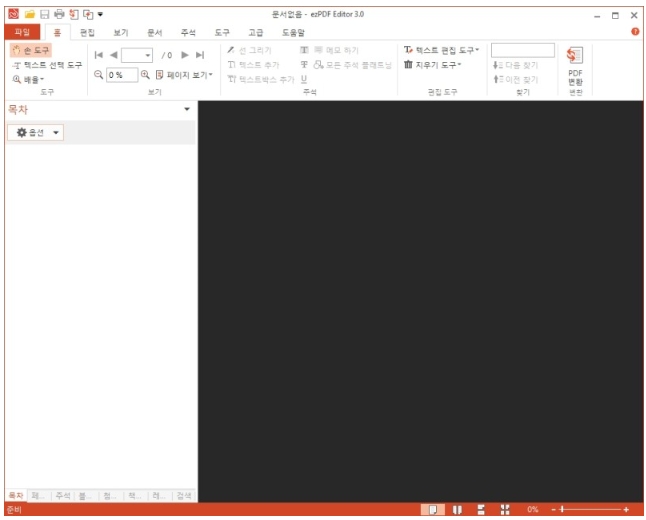
Task: Toggle single page view in status bar
Action: tap(433, 510)
